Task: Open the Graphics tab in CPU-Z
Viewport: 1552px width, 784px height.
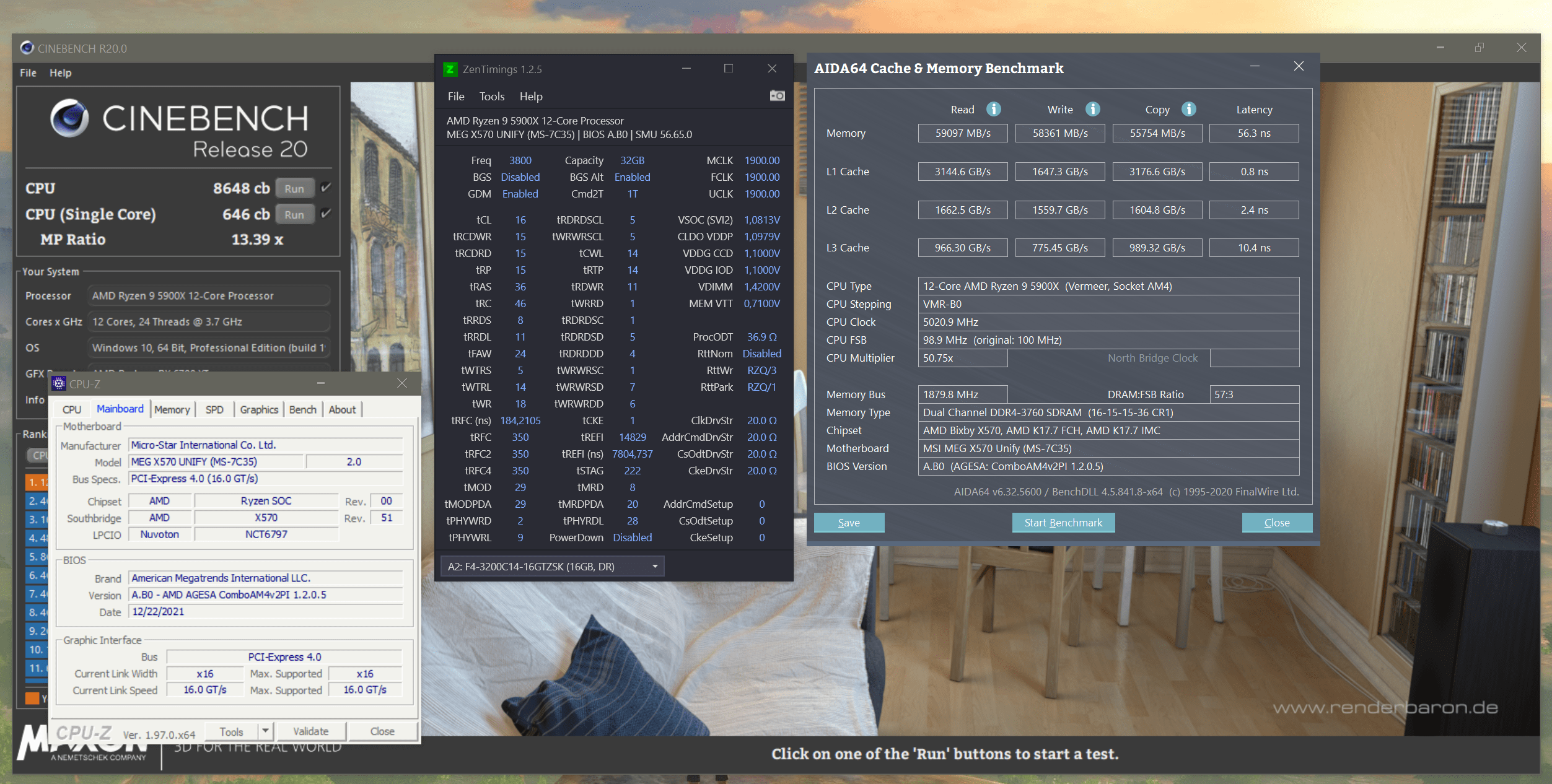Action: [x=259, y=409]
